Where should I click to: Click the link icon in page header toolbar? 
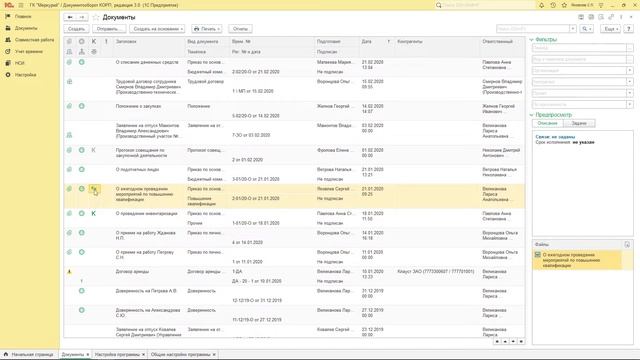[611, 17]
